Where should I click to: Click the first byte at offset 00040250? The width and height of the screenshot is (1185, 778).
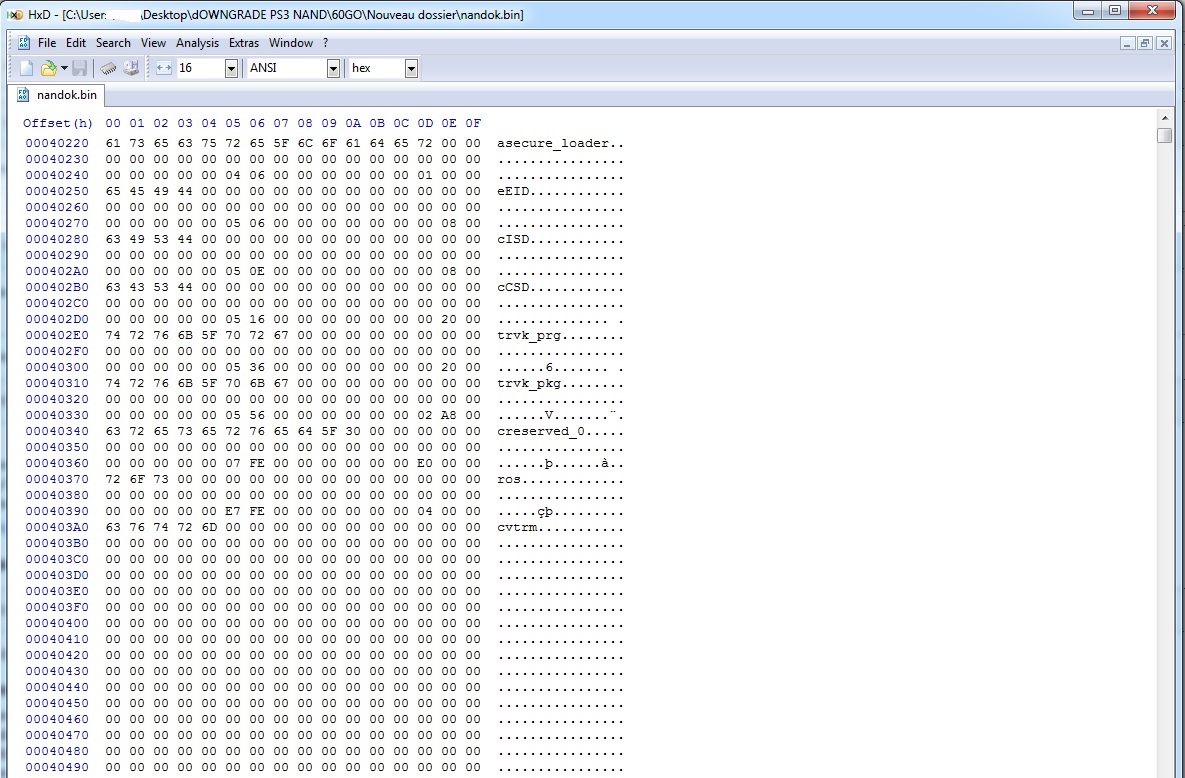tap(112, 191)
